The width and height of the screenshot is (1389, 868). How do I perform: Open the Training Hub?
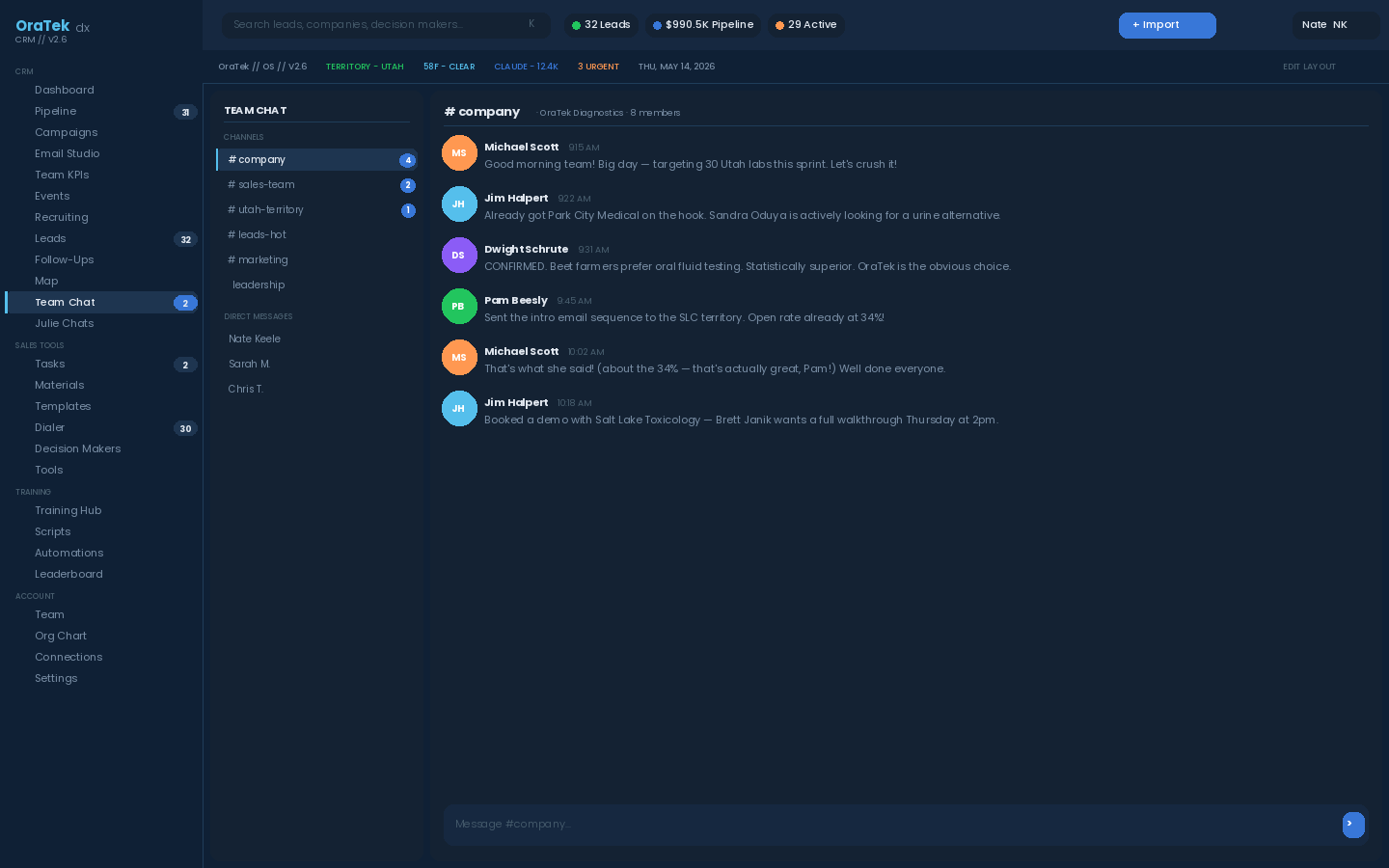tap(101, 511)
